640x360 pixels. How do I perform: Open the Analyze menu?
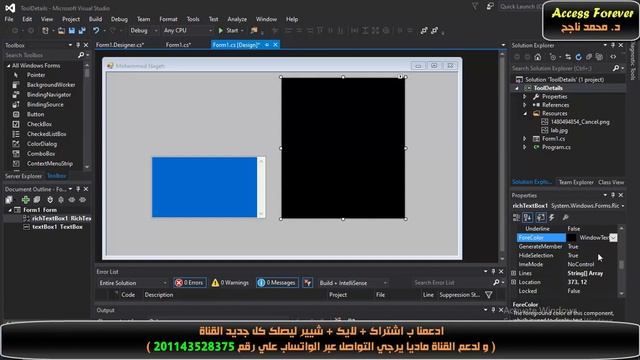[237, 19]
